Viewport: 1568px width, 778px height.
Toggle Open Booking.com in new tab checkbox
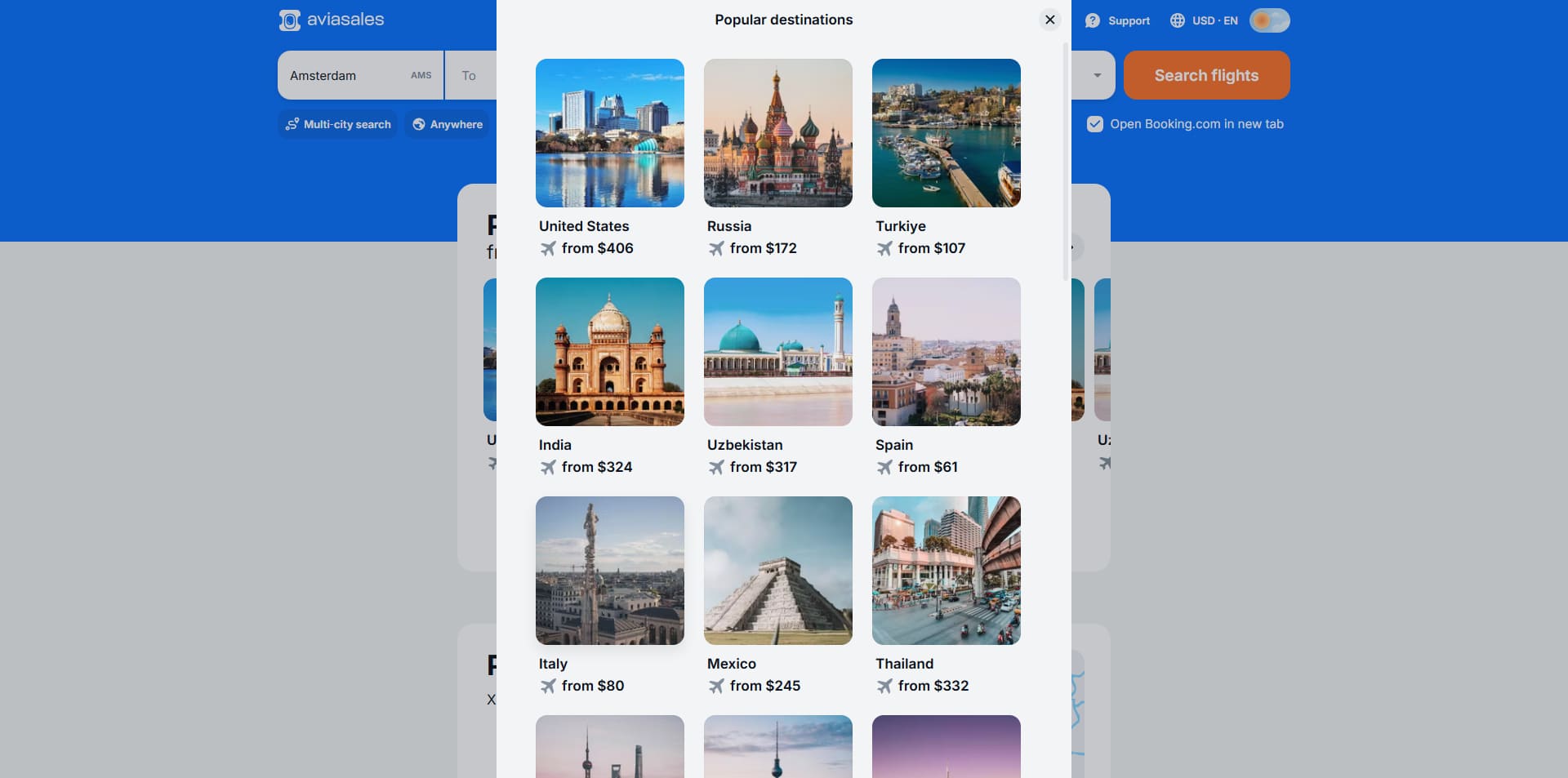[x=1095, y=124]
